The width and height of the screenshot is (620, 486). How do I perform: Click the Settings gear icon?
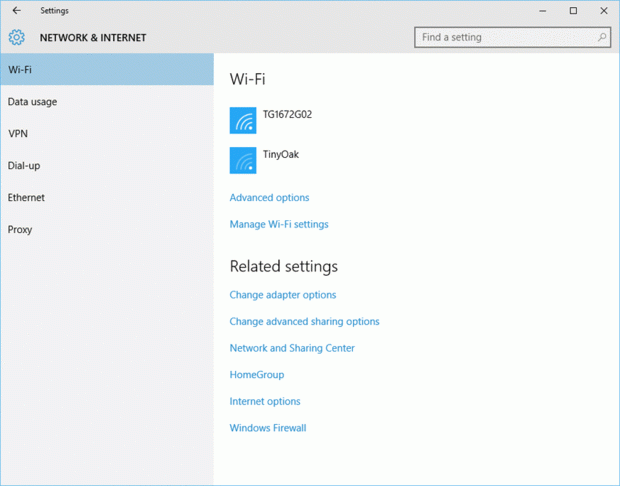pyautogui.click(x=16, y=38)
